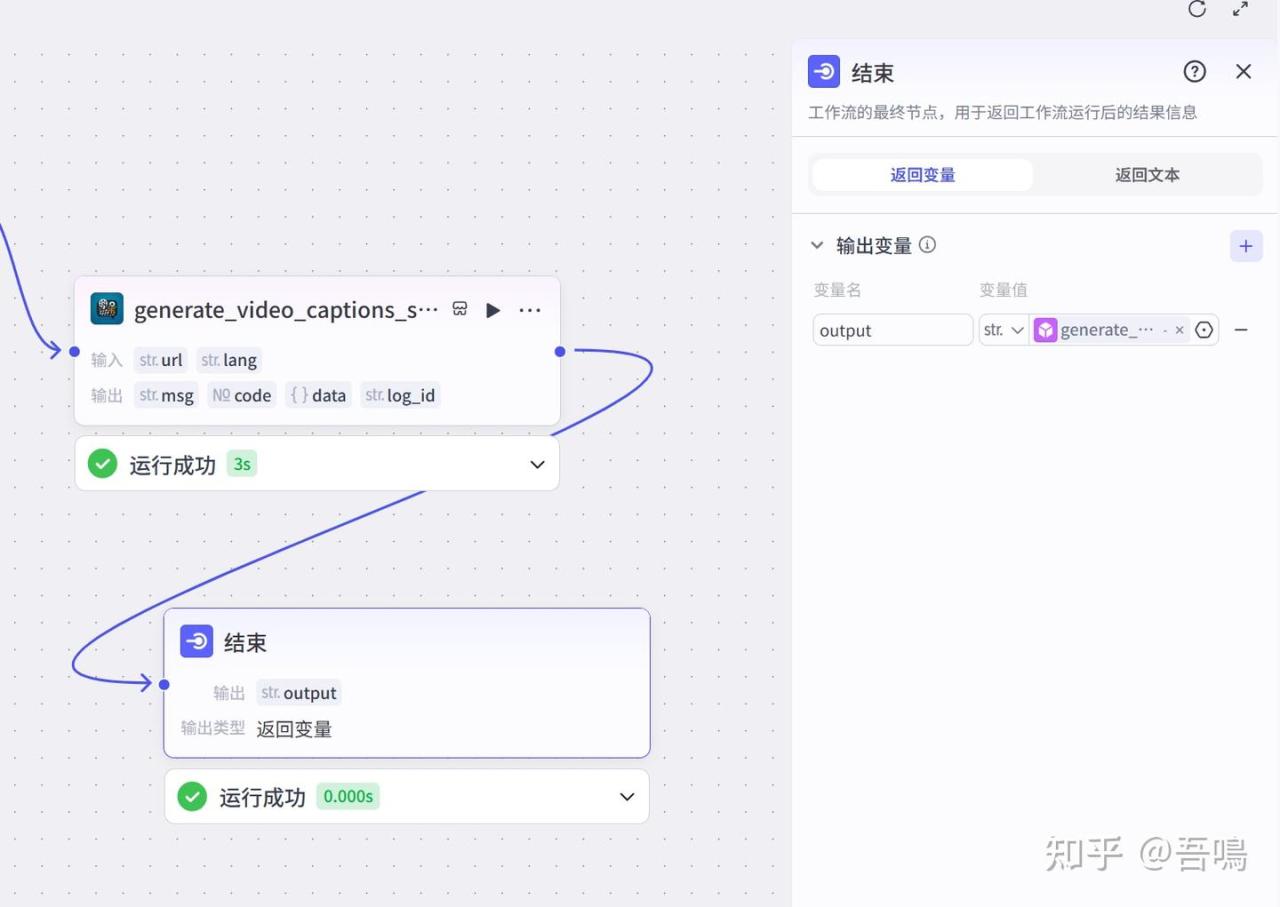Screen dimensions: 1280x907
Task: Run the generate_video_captions node with play icon
Action: [493, 310]
